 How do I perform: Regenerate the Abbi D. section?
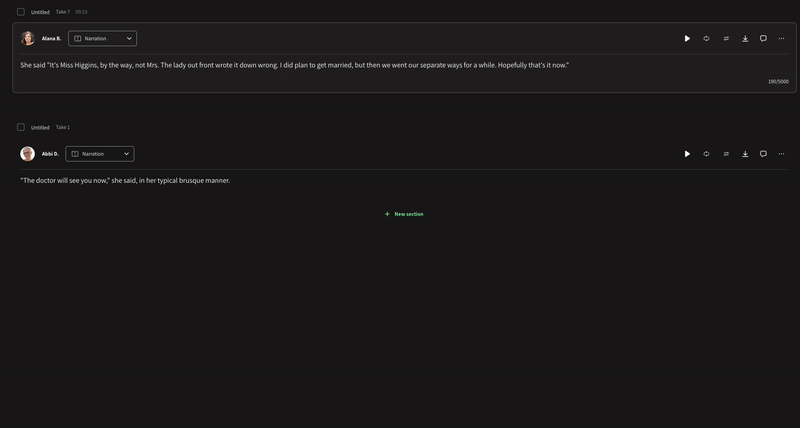click(706, 154)
